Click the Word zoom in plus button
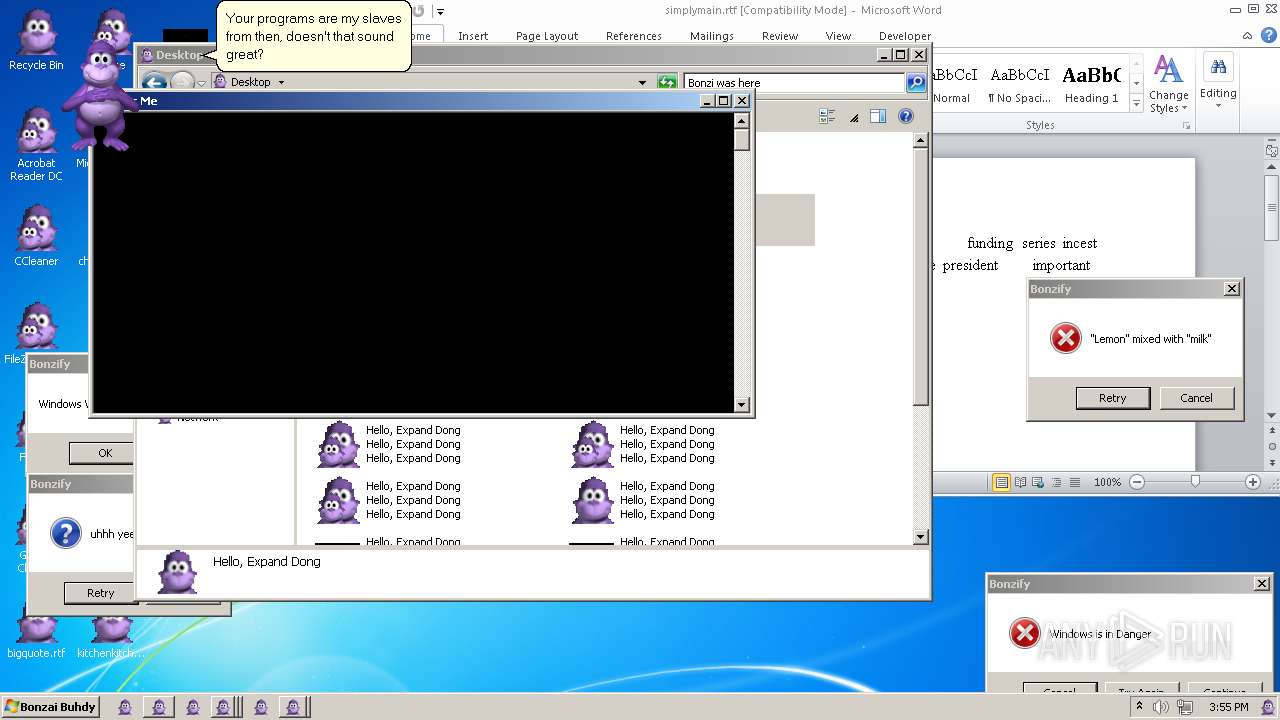The width and height of the screenshot is (1280, 720). (1252, 482)
